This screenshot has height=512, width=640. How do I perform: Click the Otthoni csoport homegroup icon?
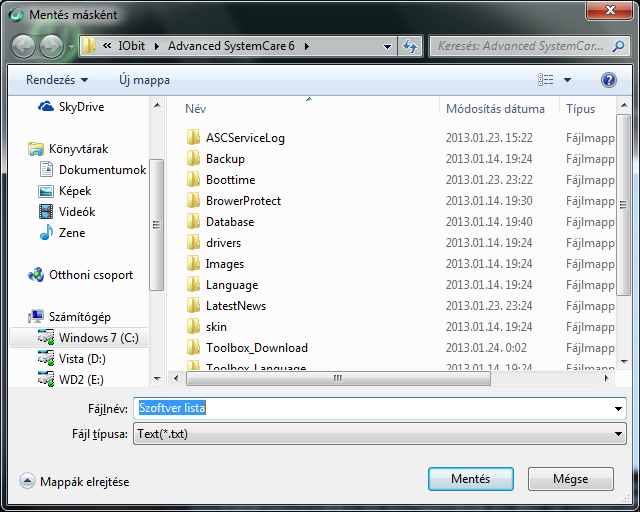tap(36, 275)
